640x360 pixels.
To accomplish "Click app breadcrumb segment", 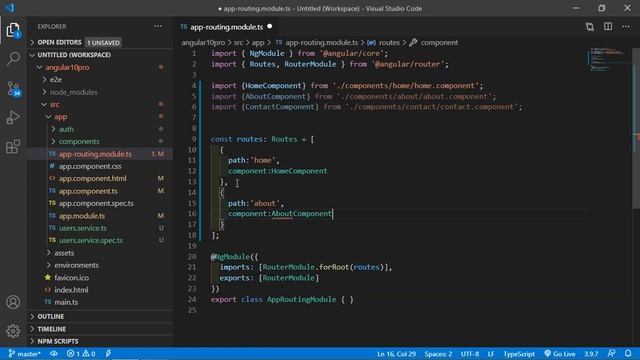I will (x=258, y=42).
